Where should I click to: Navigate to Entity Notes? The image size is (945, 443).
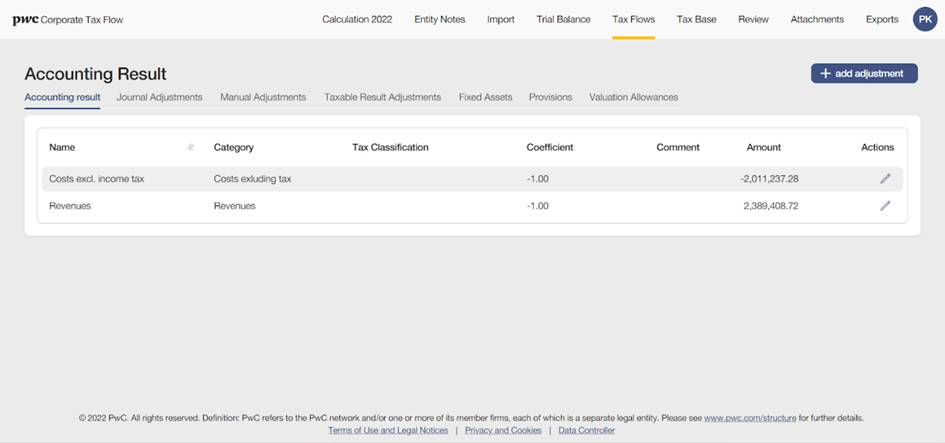pyautogui.click(x=439, y=19)
